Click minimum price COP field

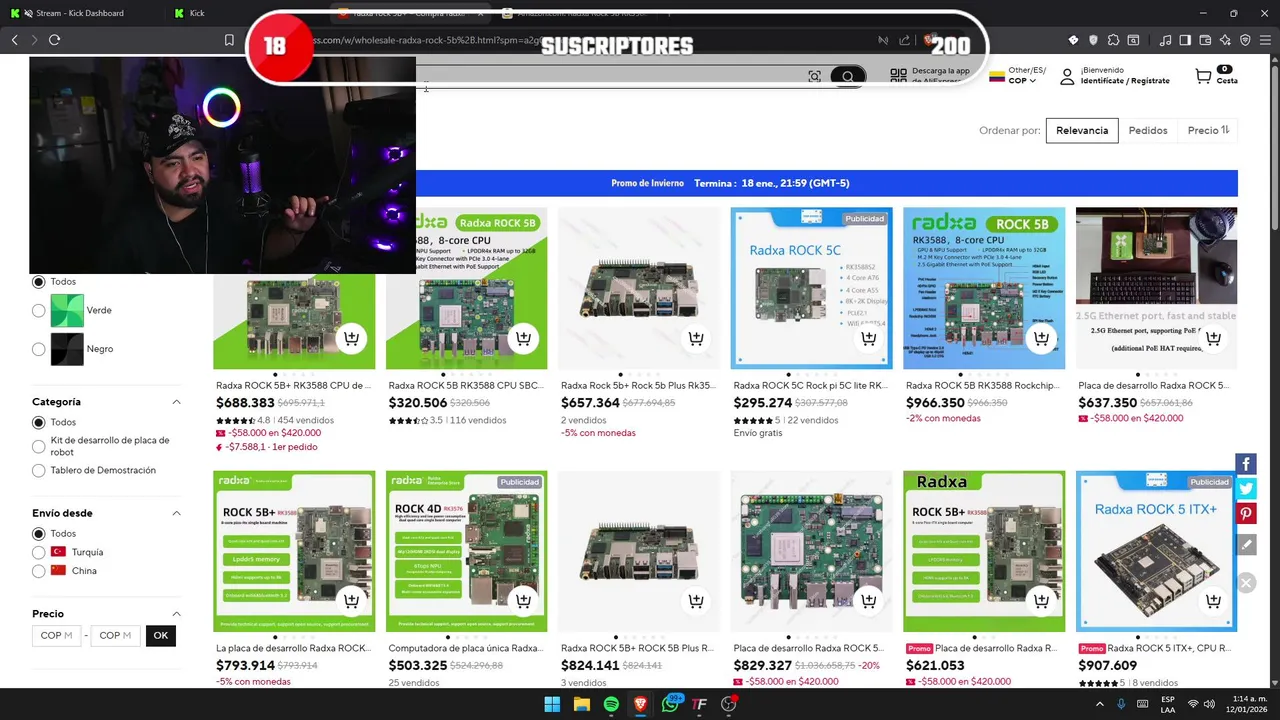pos(56,636)
